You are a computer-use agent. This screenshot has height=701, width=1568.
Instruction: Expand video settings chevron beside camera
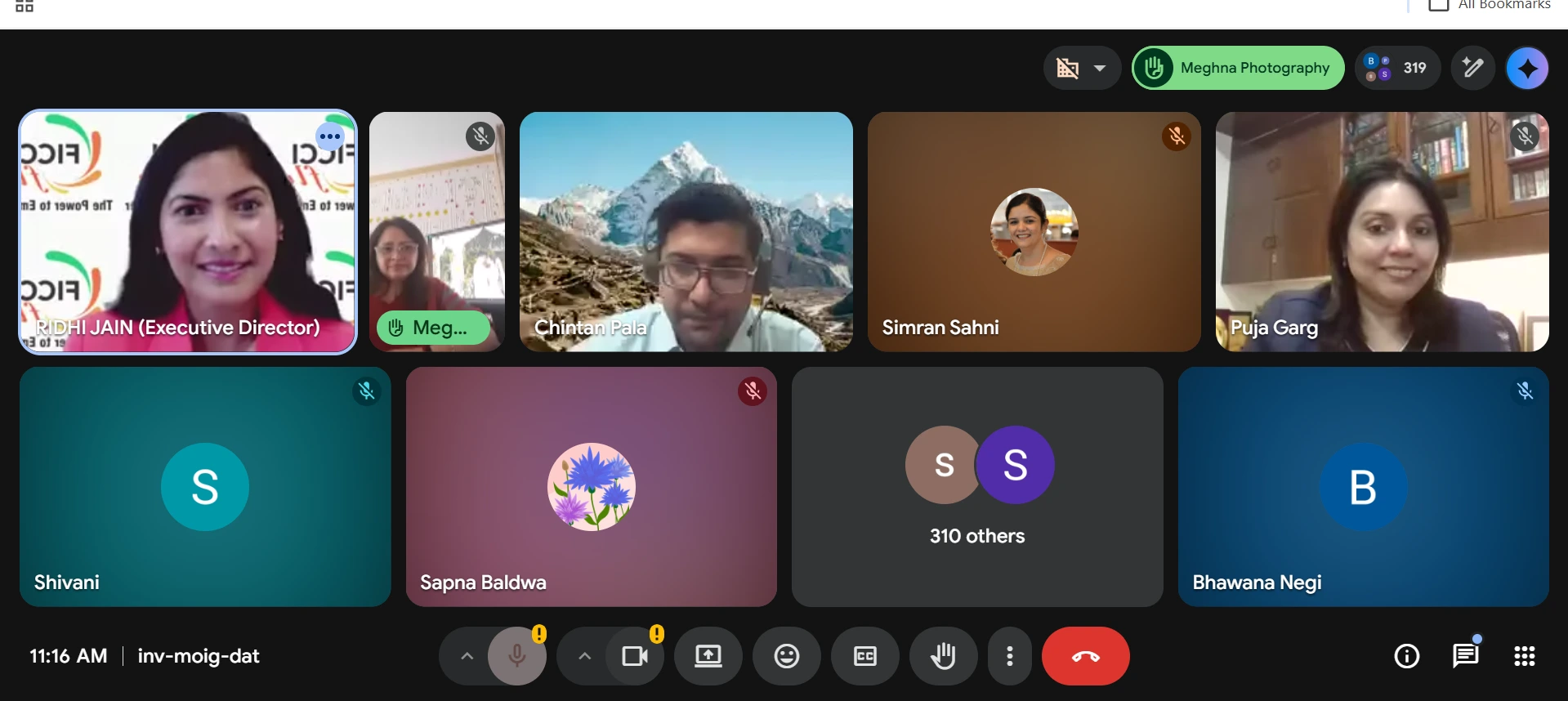(x=584, y=656)
